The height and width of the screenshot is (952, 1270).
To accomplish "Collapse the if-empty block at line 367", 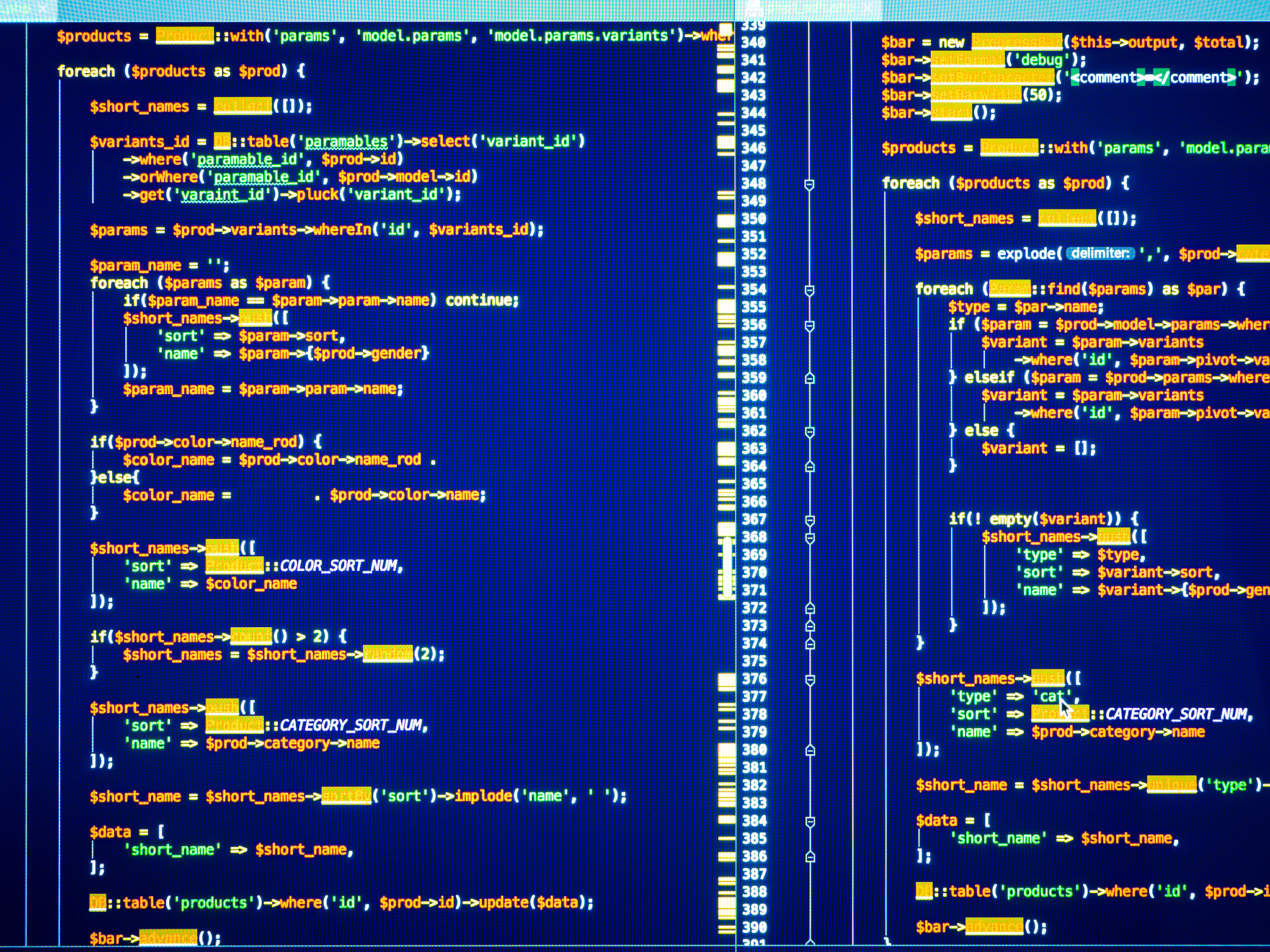I will tap(809, 520).
